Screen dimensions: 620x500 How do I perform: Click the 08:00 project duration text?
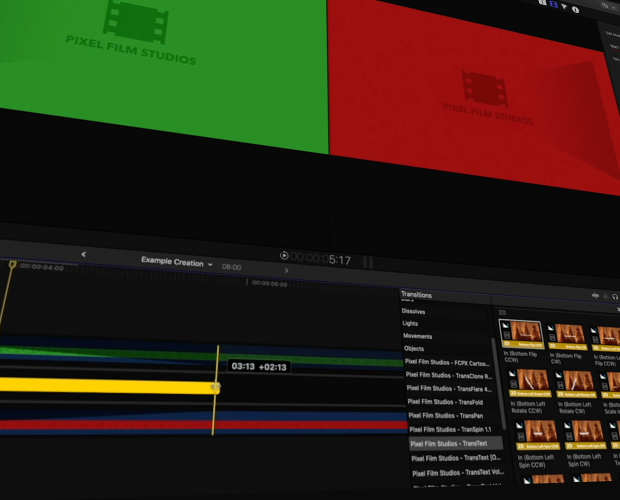(231, 267)
